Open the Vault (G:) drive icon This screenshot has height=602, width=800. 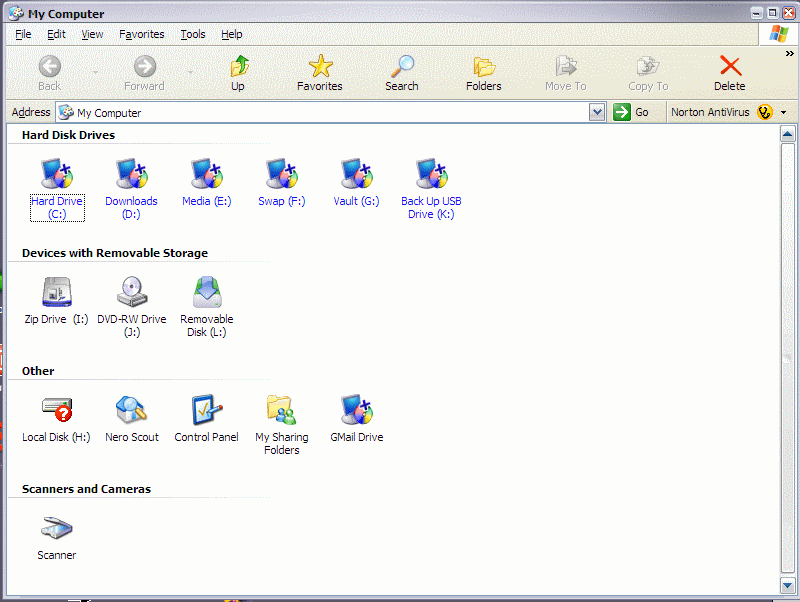pyautogui.click(x=357, y=173)
